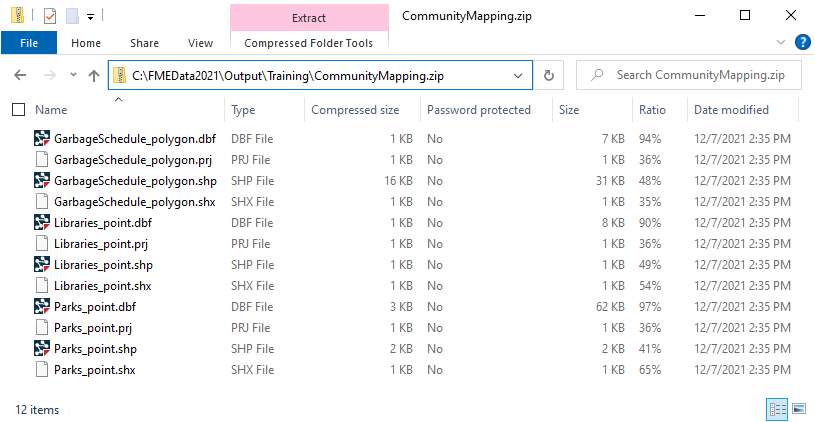The height and width of the screenshot is (422, 815).
Task: Click the file name Libraries_point.dbf
Action: pyautogui.click(x=103, y=223)
